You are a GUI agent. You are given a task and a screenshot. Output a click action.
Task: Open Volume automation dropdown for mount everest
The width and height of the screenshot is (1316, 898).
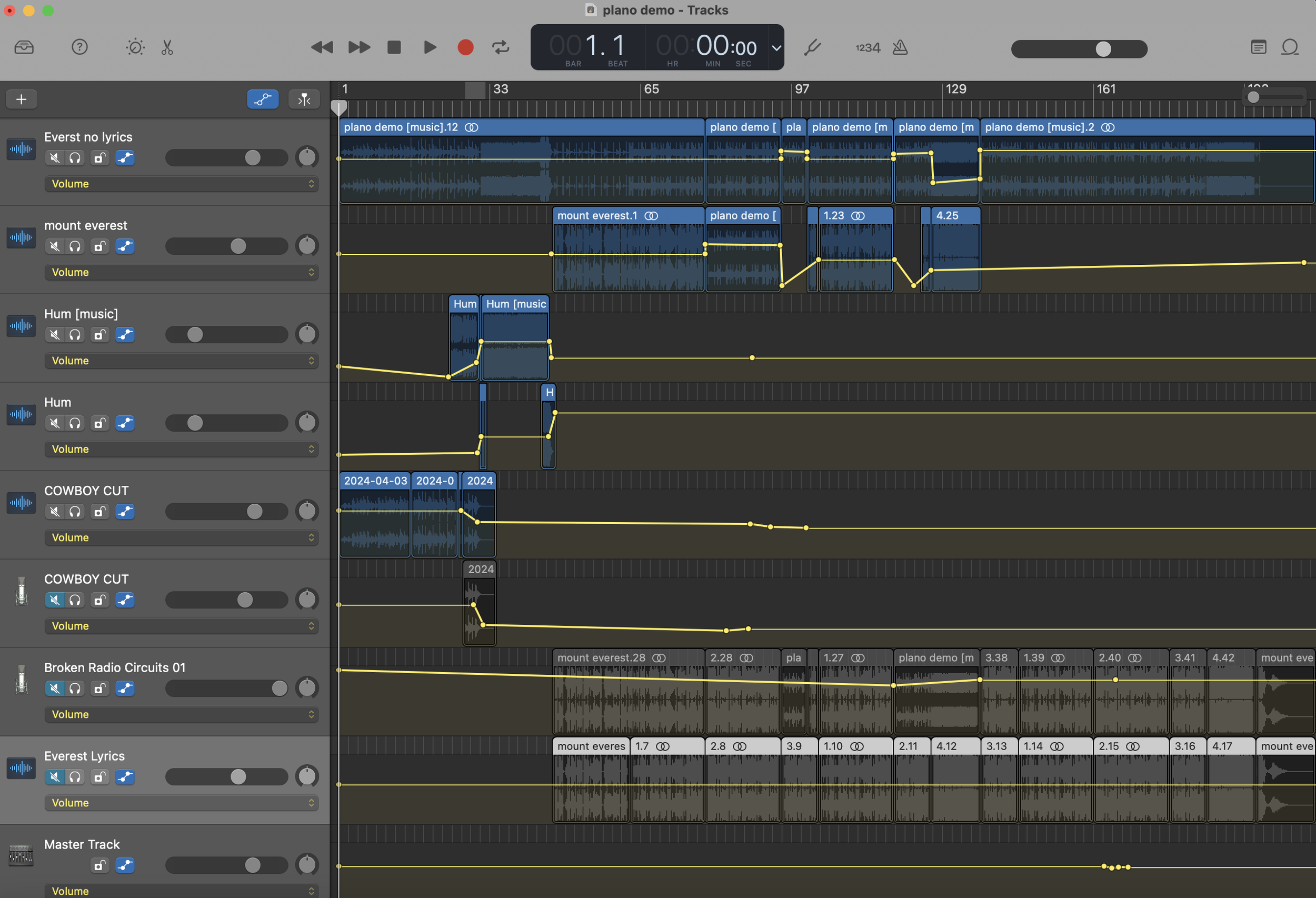[181, 272]
